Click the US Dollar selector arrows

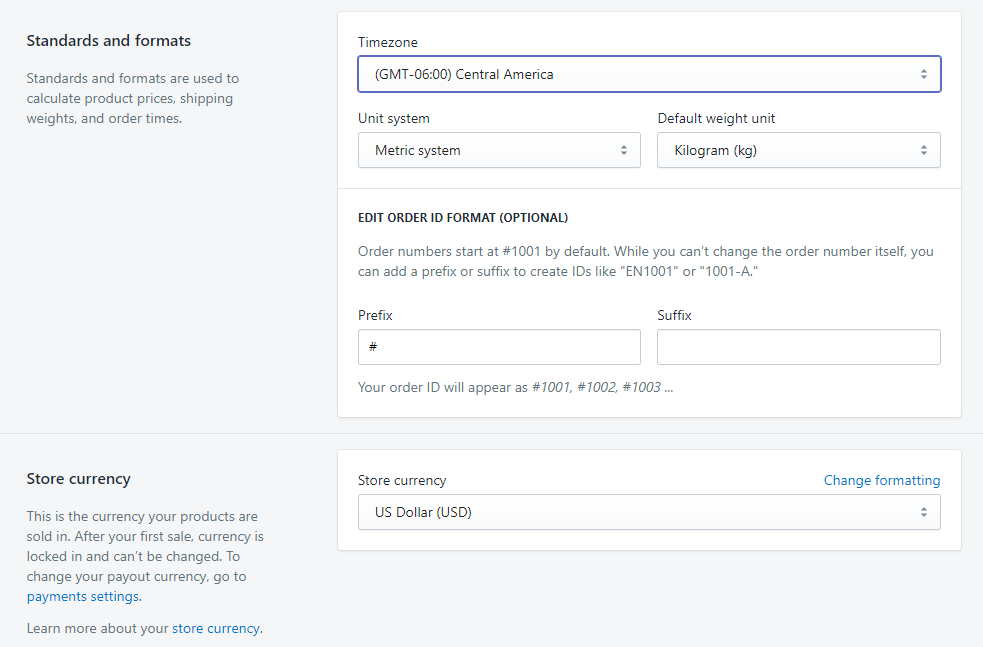[923, 512]
